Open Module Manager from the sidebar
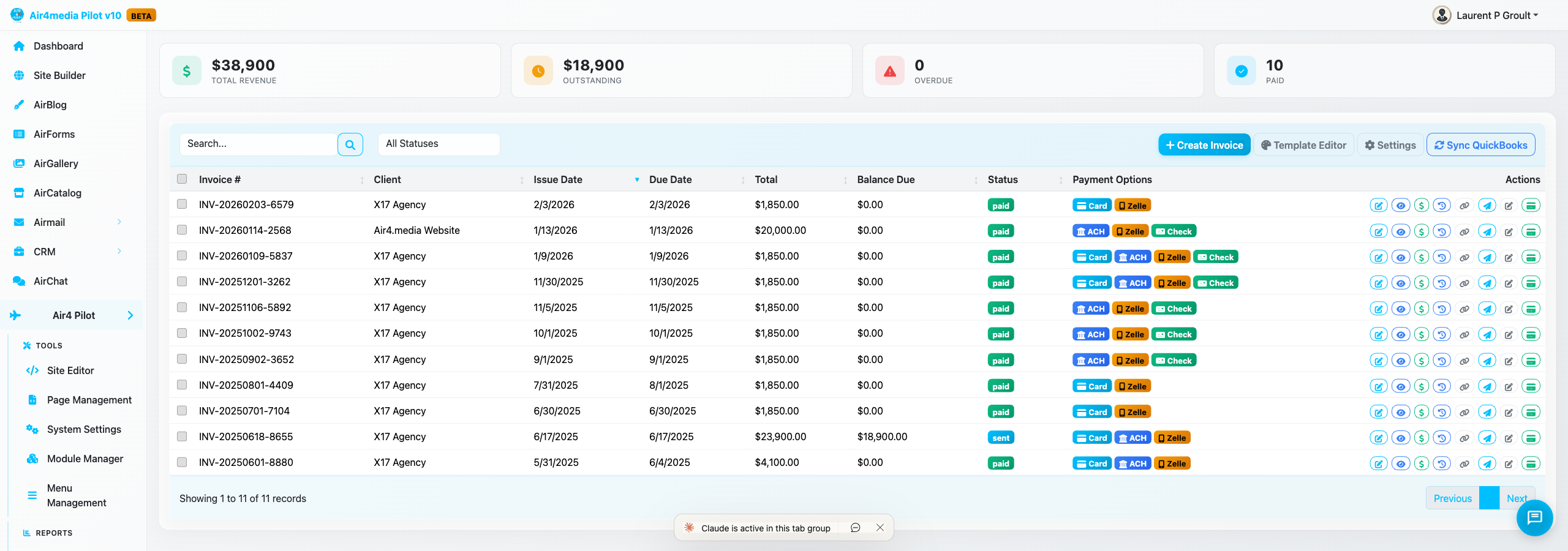1568x551 pixels. click(x=85, y=458)
